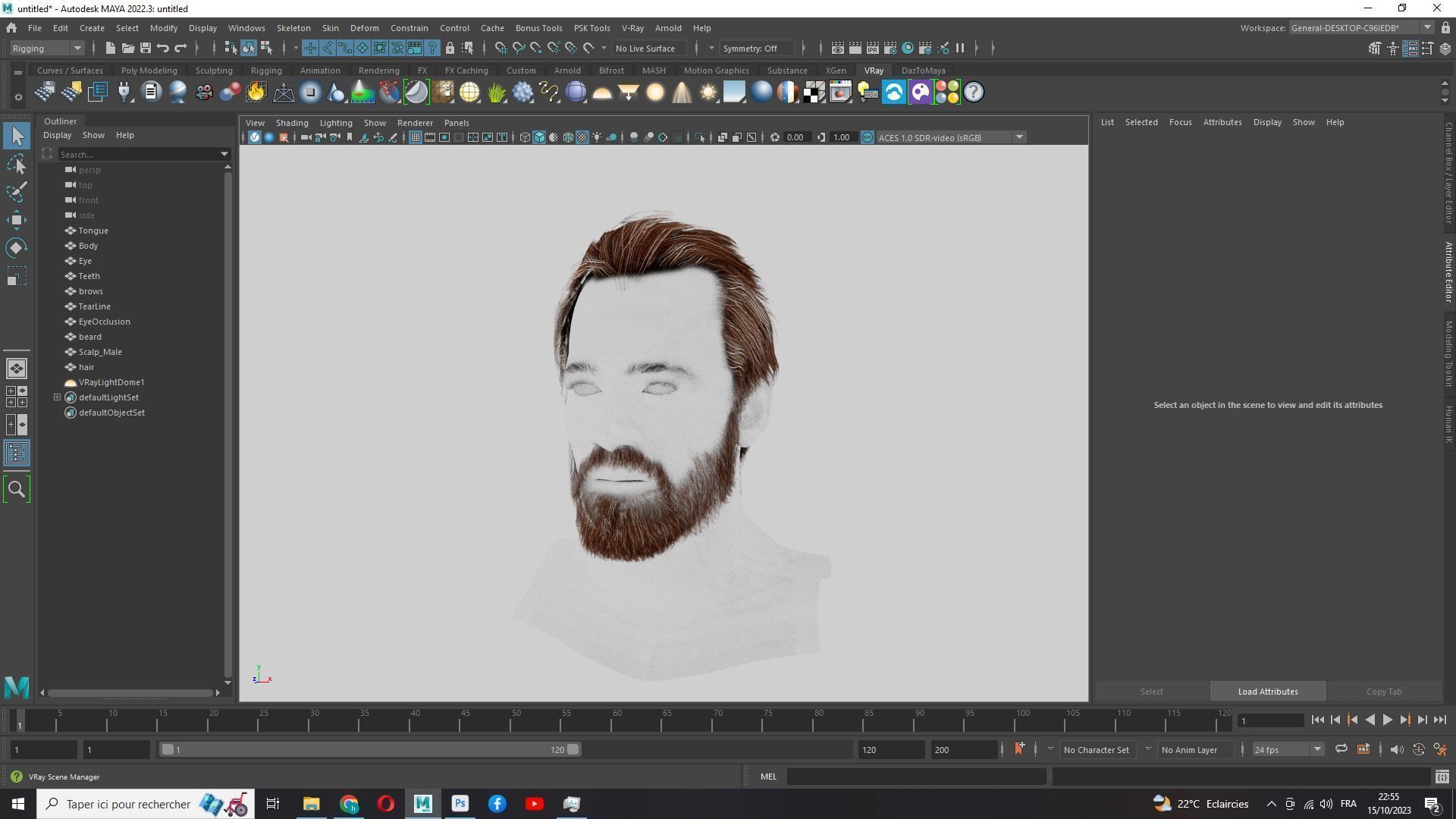Click the Chaos Cosmos cloud shelf icon
Screen dimensions: 1456x819
(x=894, y=93)
